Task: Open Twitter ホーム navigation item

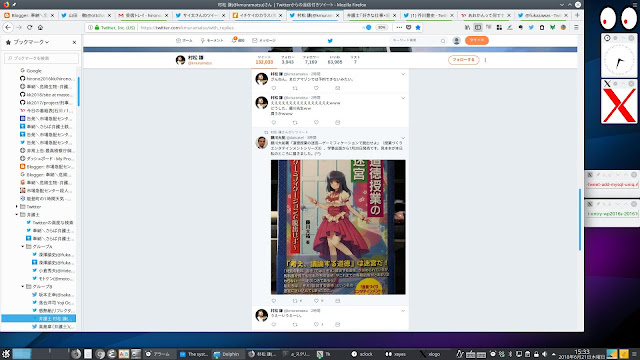Action: pos(184,40)
